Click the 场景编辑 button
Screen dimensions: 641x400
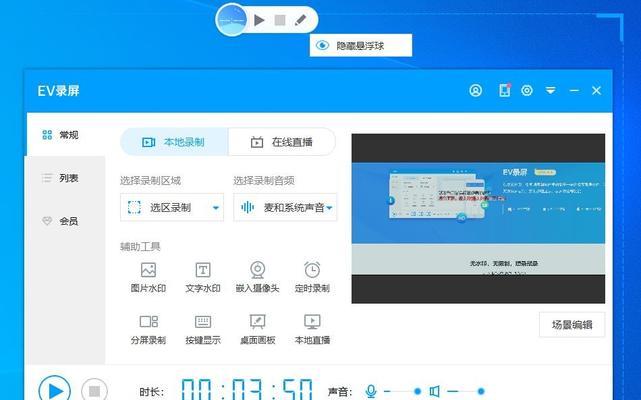[572, 325]
